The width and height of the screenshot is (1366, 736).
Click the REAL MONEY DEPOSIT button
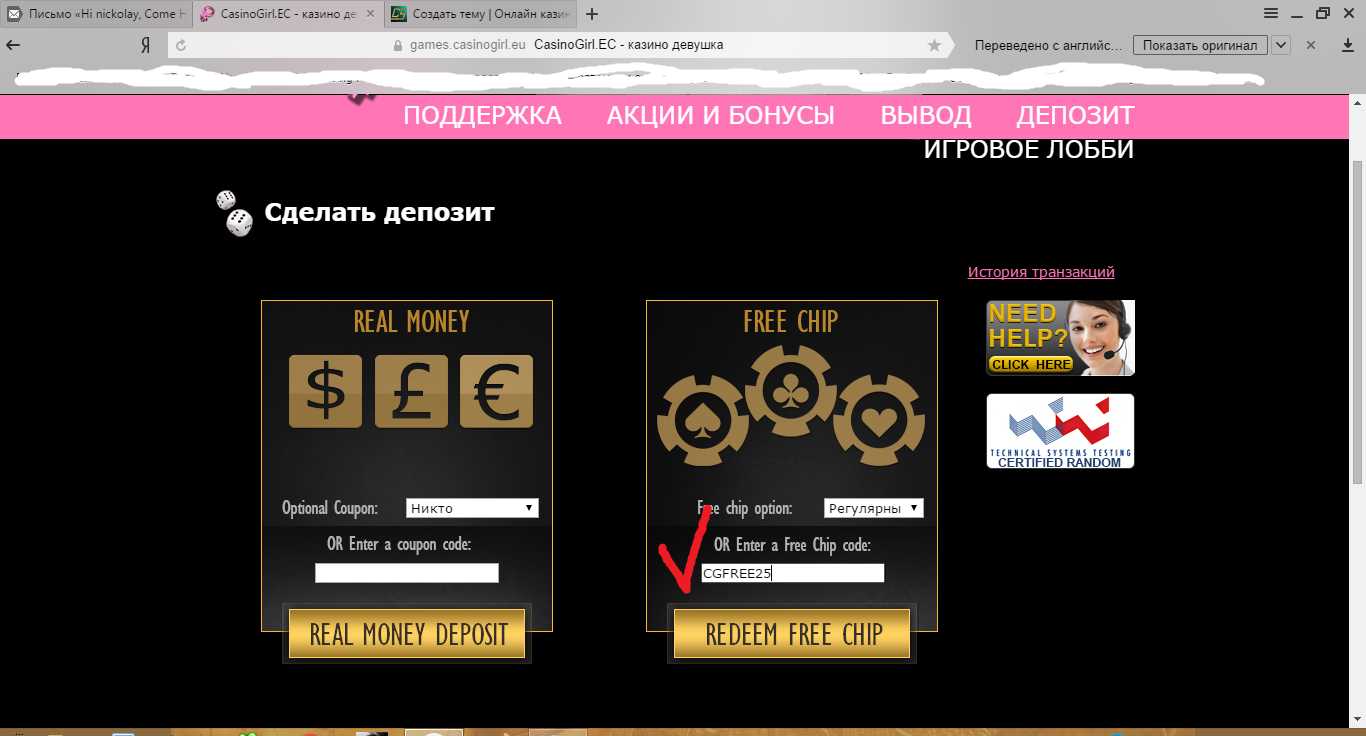click(407, 634)
